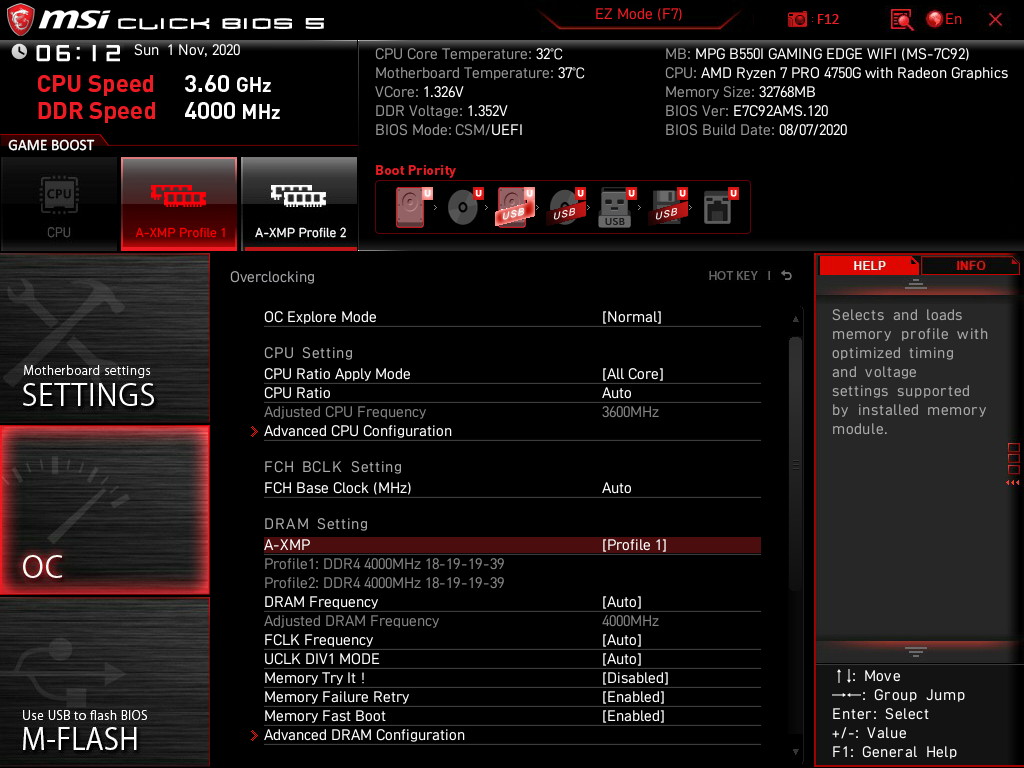Click the FCH Base Clock (MHz) value field

[x=616, y=488]
